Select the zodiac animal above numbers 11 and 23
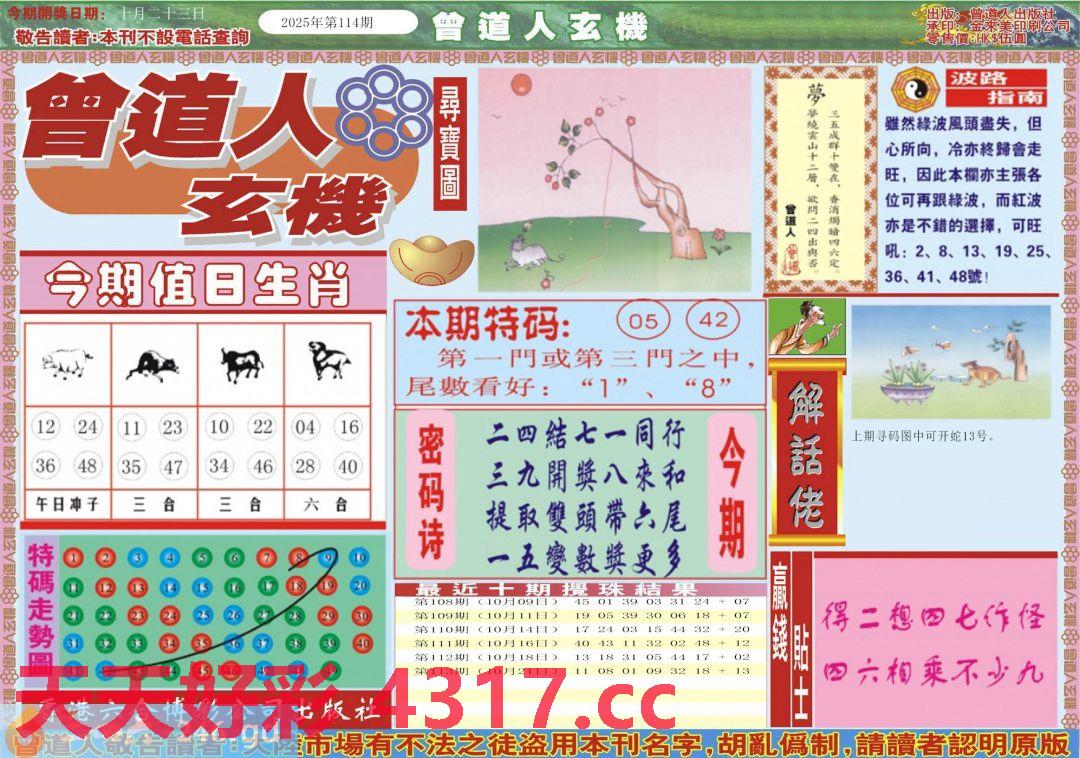1080x758 pixels. click(x=153, y=365)
